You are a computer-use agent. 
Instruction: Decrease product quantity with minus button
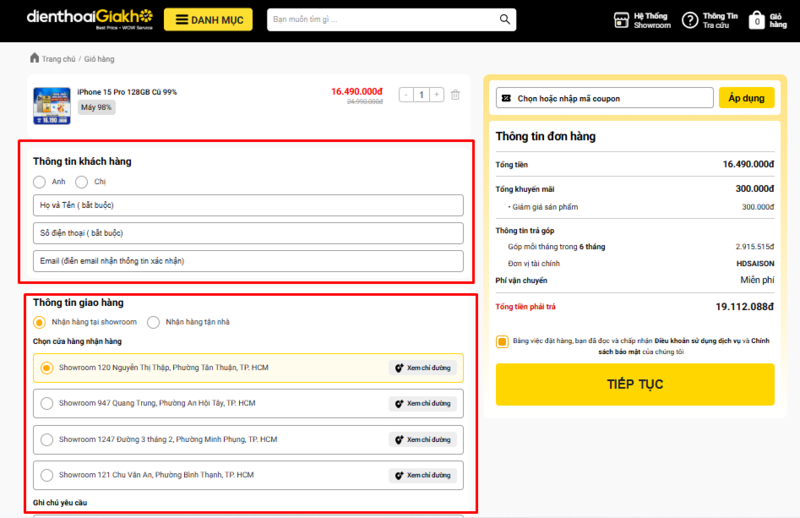407,95
